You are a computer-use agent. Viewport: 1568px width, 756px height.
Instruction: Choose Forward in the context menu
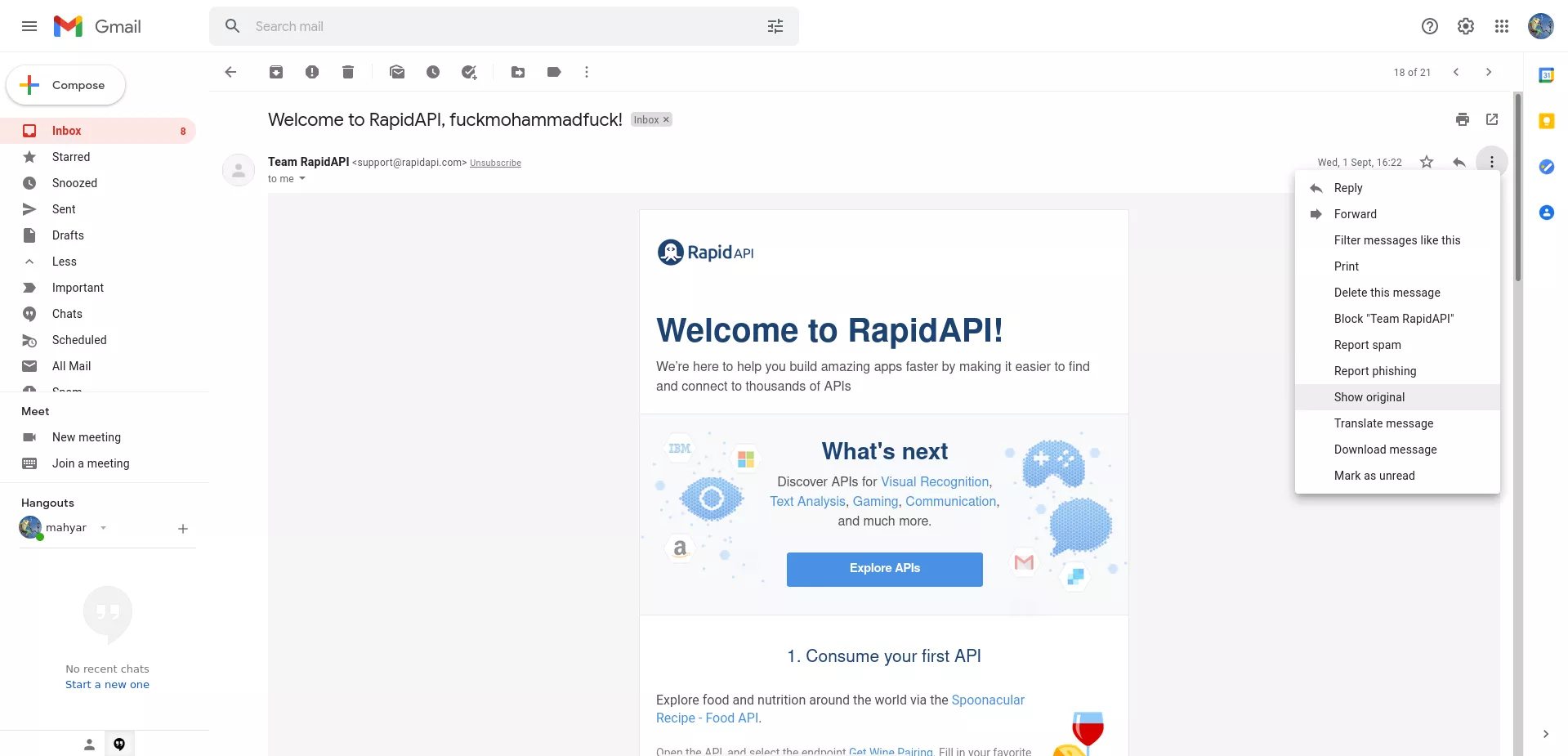pos(1397,214)
